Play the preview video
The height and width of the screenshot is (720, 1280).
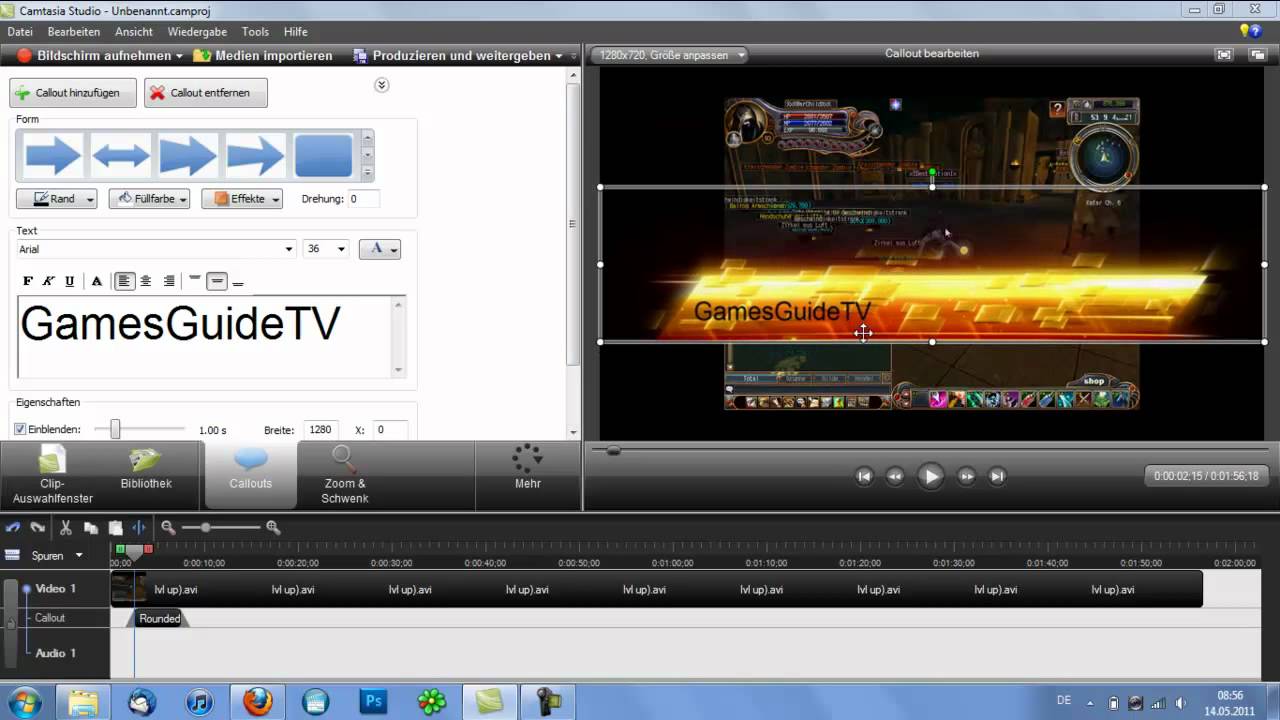(x=930, y=476)
